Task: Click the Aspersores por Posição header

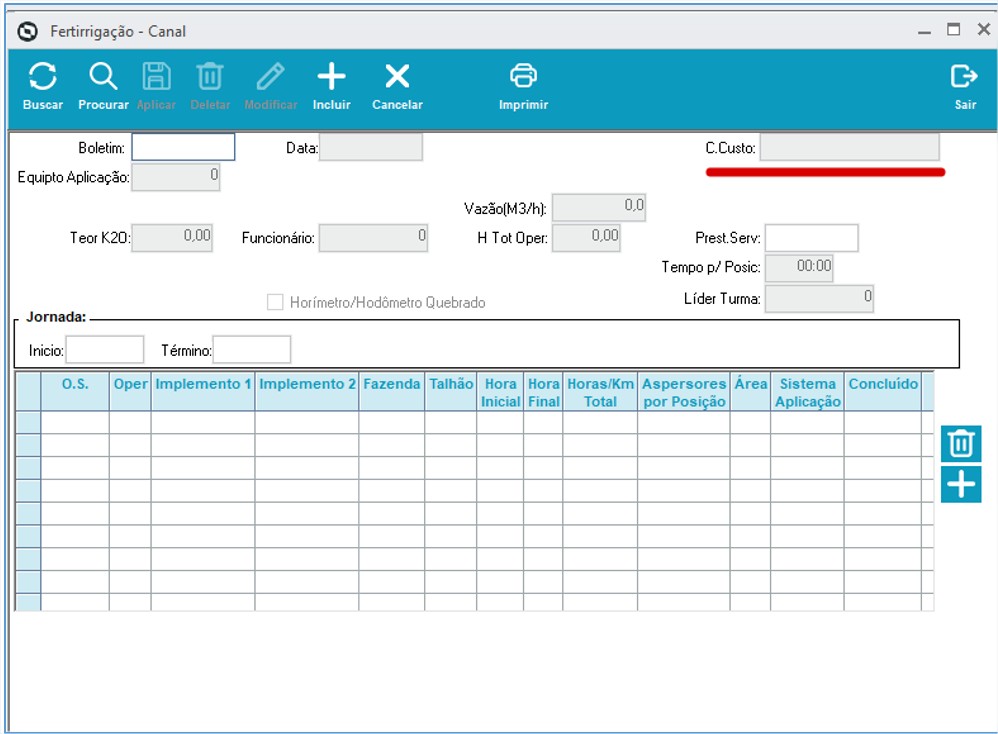Action: (x=684, y=392)
